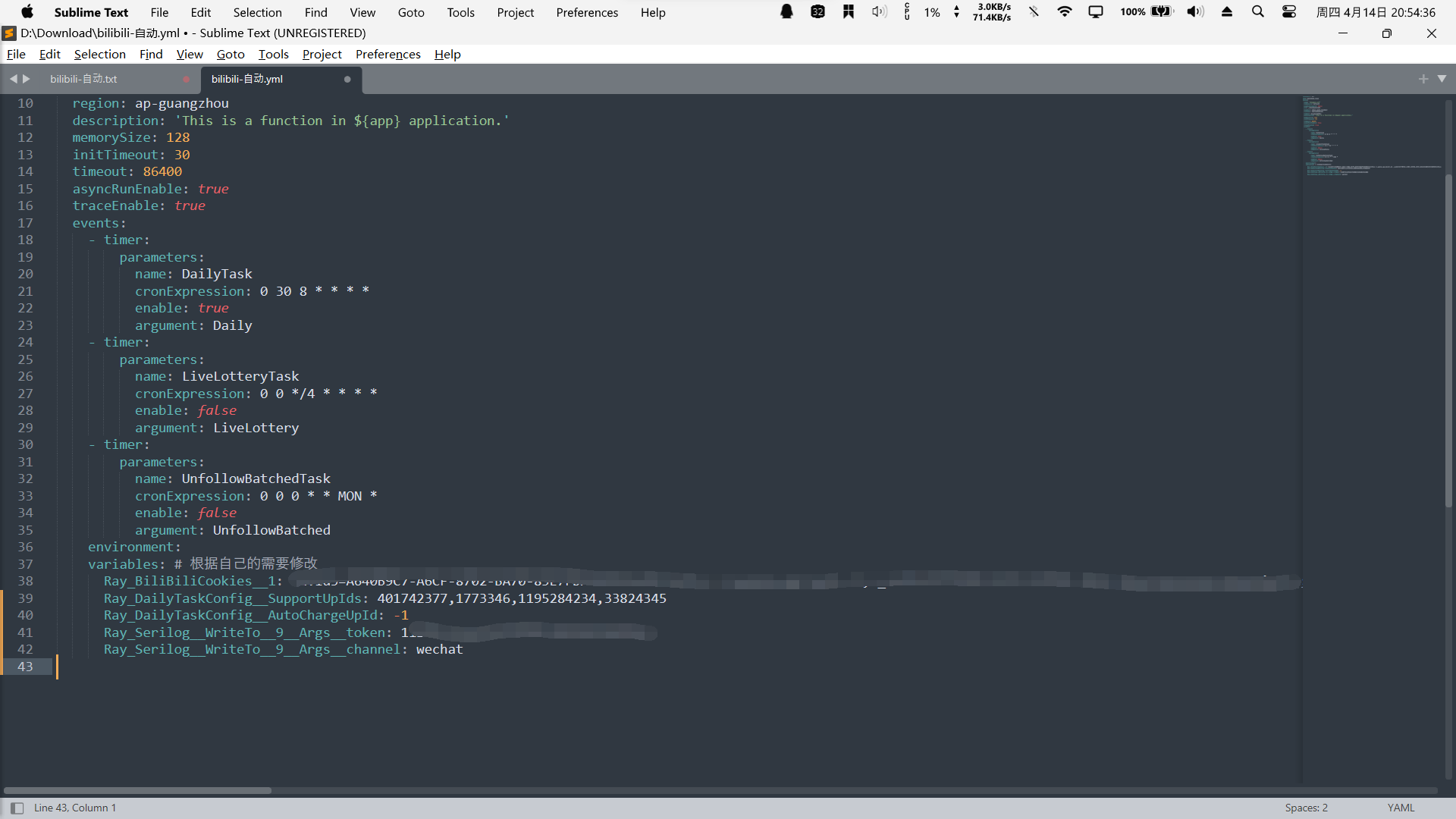Click the eject icon in menu bar
Image resolution: width=1456 pixels, height=819 pixels.
1227,12
